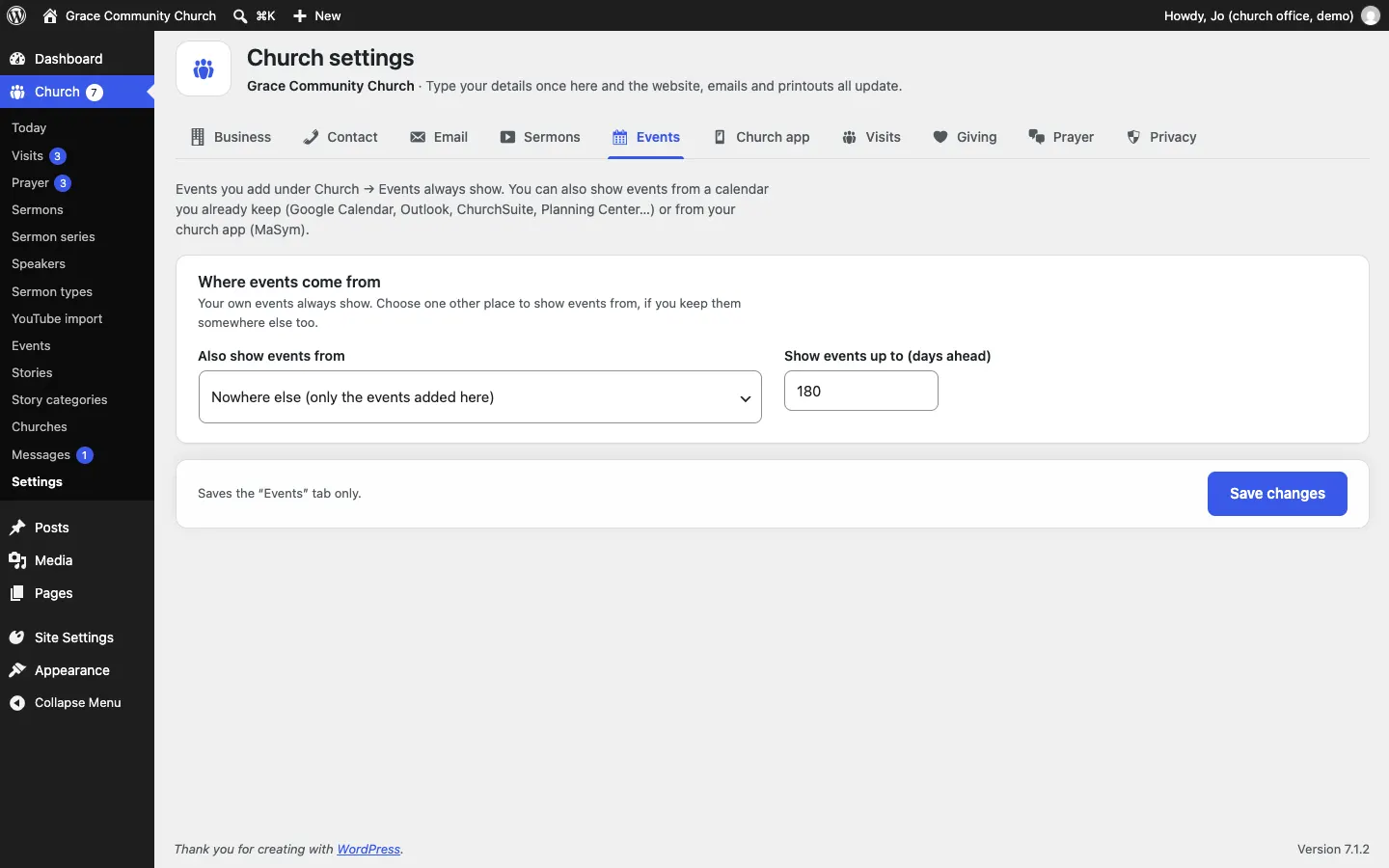Open the user avatar in the admin bar
This screenshot has width=1389, height=868.
[1371, 15]
